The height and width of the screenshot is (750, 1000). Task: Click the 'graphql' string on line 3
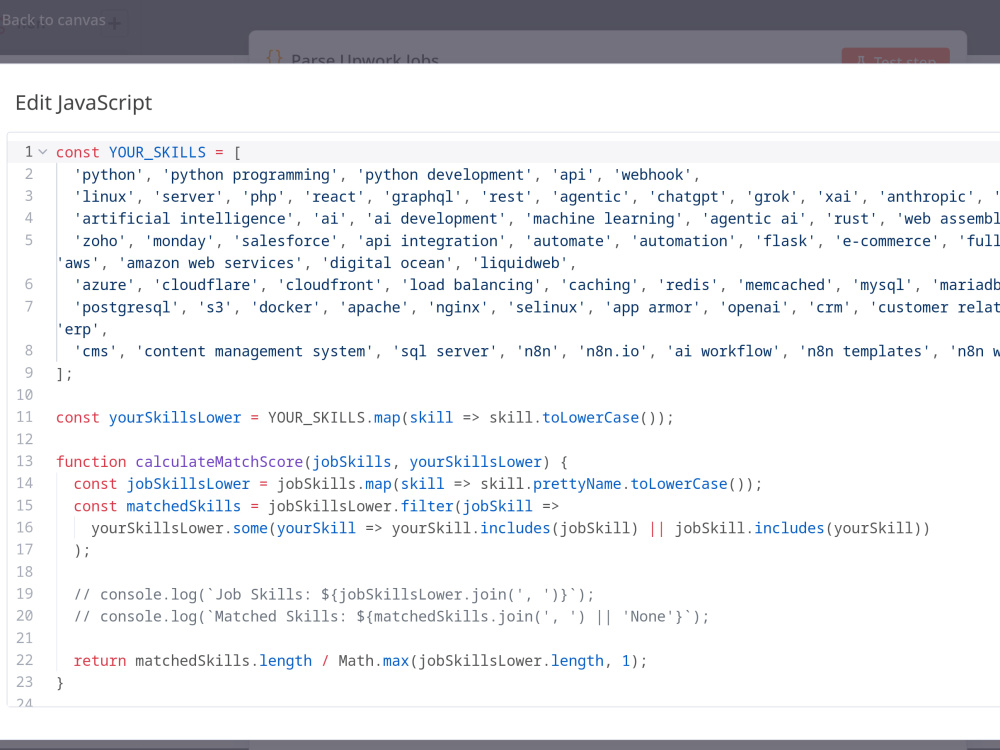pos(423,197)
